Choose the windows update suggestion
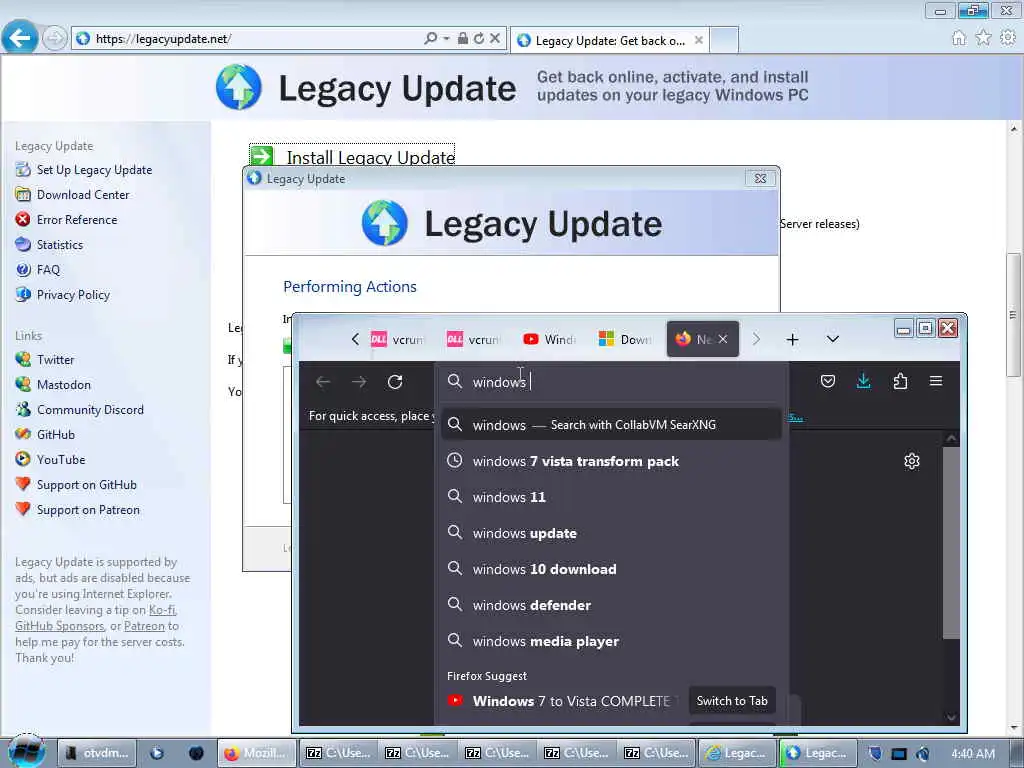 click(x=611, y=534)
